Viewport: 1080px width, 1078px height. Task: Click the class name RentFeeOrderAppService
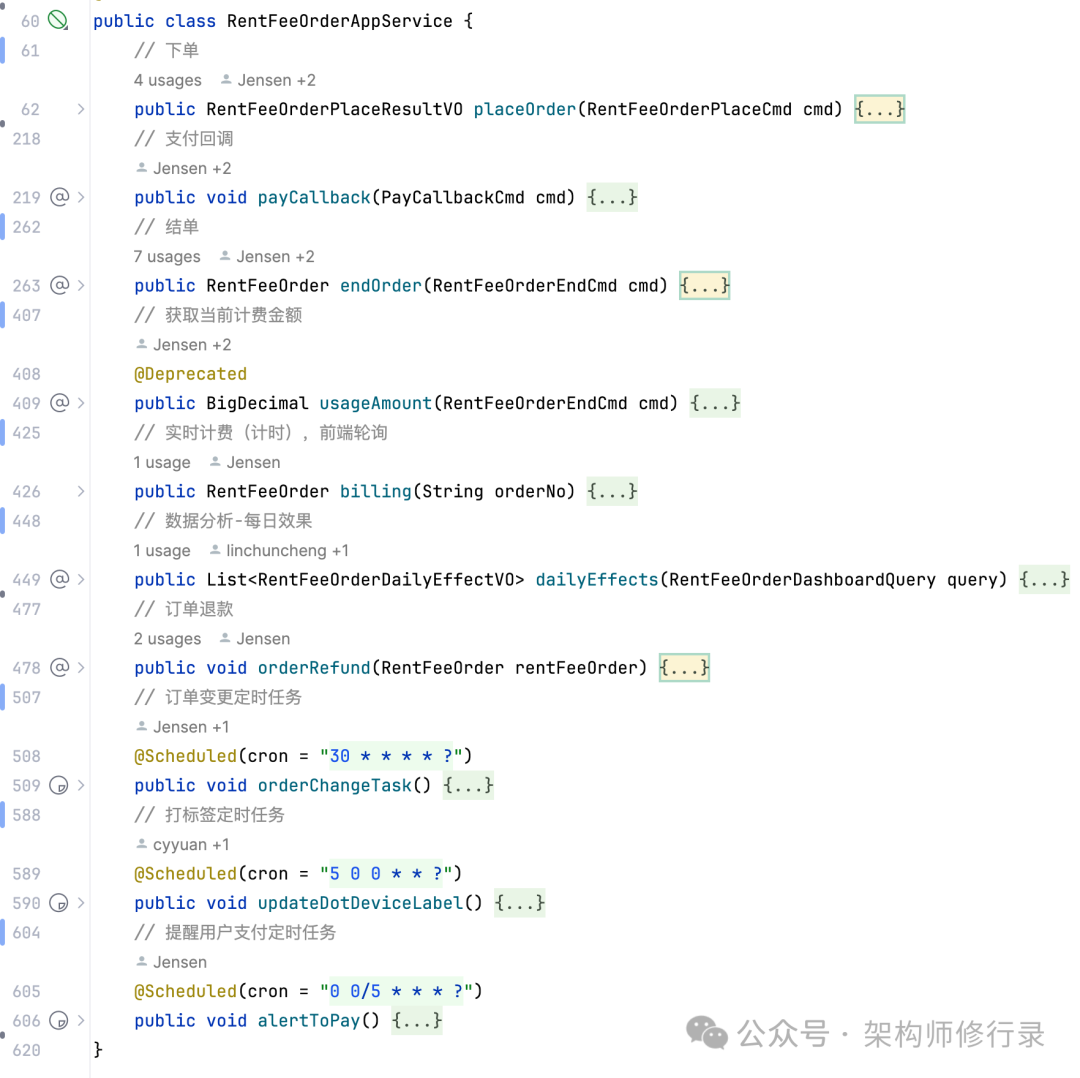(340, 21)
